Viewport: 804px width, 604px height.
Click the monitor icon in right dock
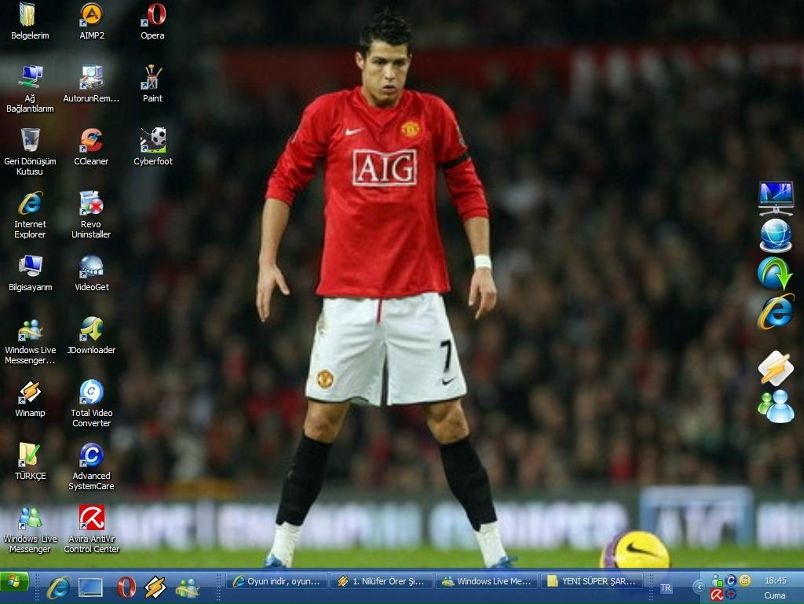[775, 197]
